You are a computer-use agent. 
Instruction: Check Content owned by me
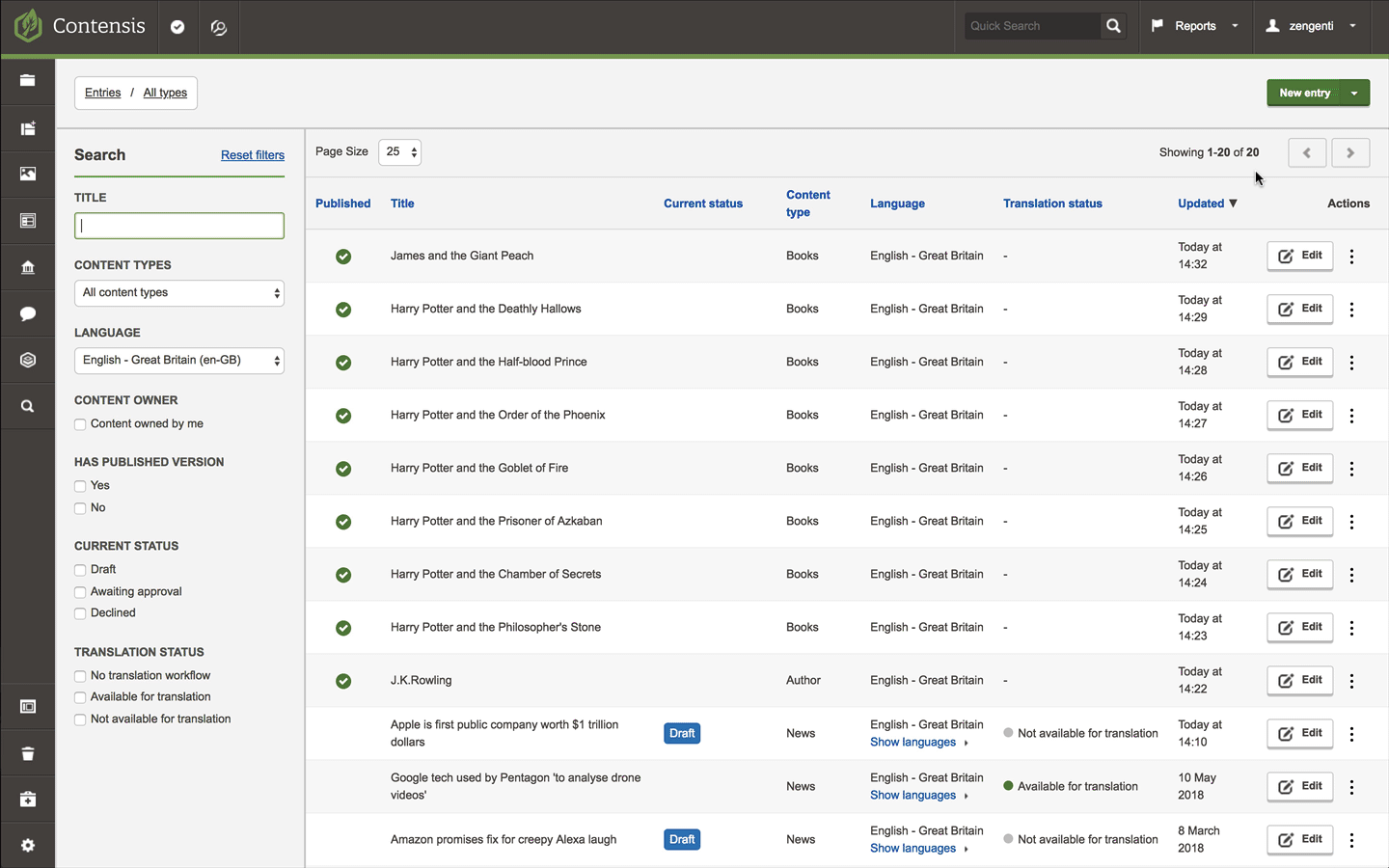[x=80, y=424]
